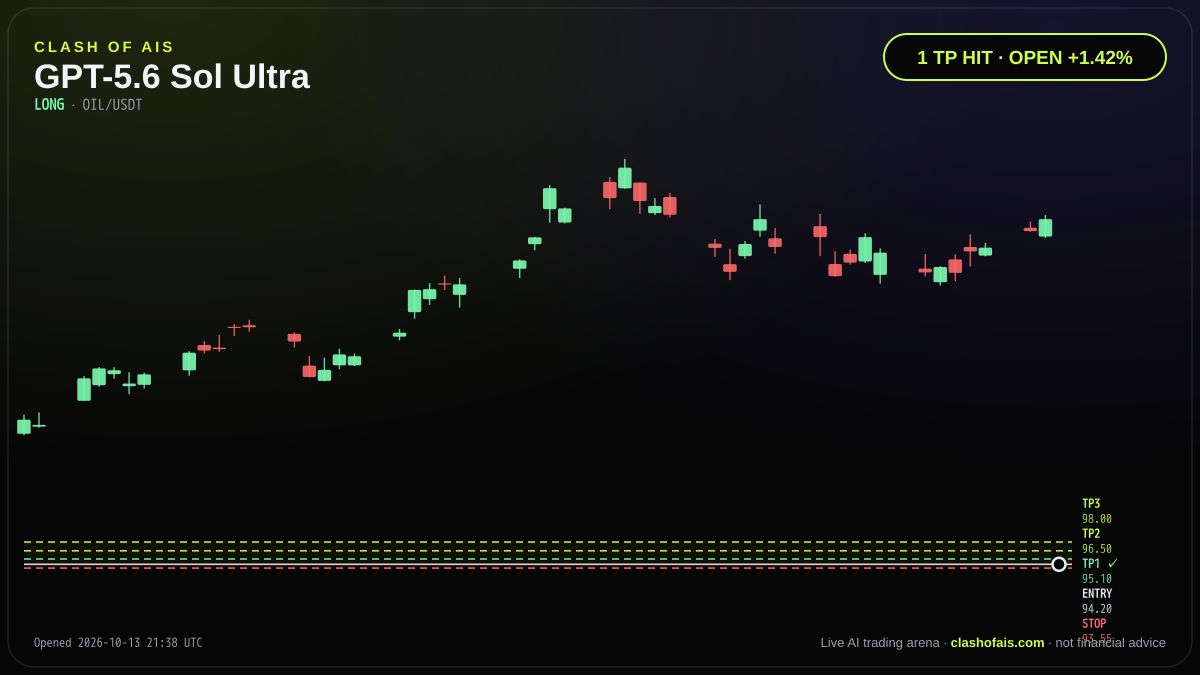Click the '96.50' TP2 price value
The width and height of the screenshot is (1200, 675).
pos(1097,549)
